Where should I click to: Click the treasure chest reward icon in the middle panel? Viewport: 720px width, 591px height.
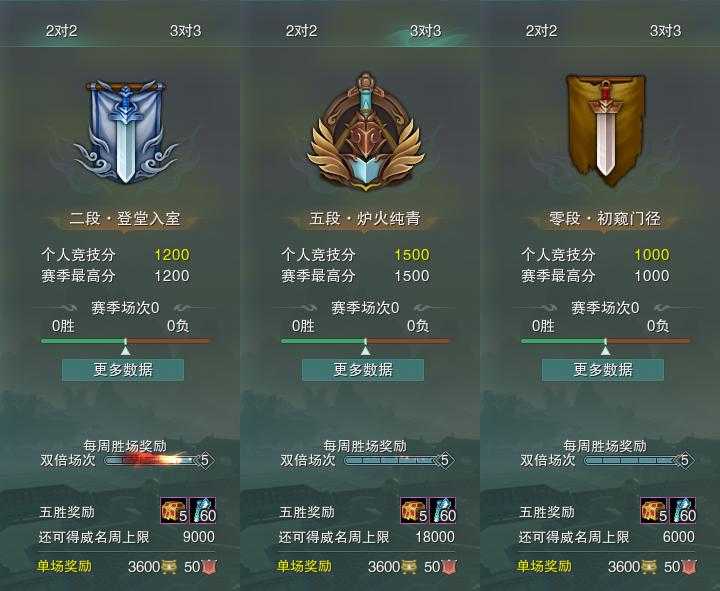coord(414,510)
